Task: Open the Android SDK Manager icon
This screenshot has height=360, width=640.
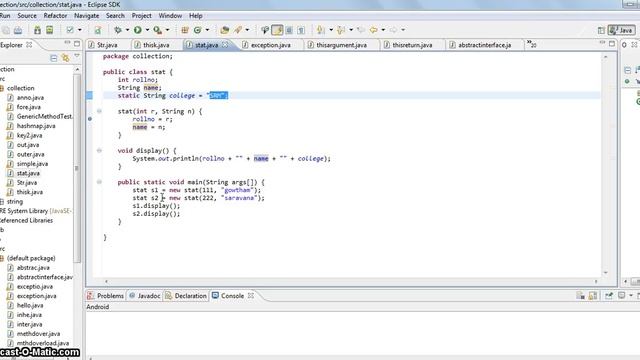Action: click(x=37, y=30)
